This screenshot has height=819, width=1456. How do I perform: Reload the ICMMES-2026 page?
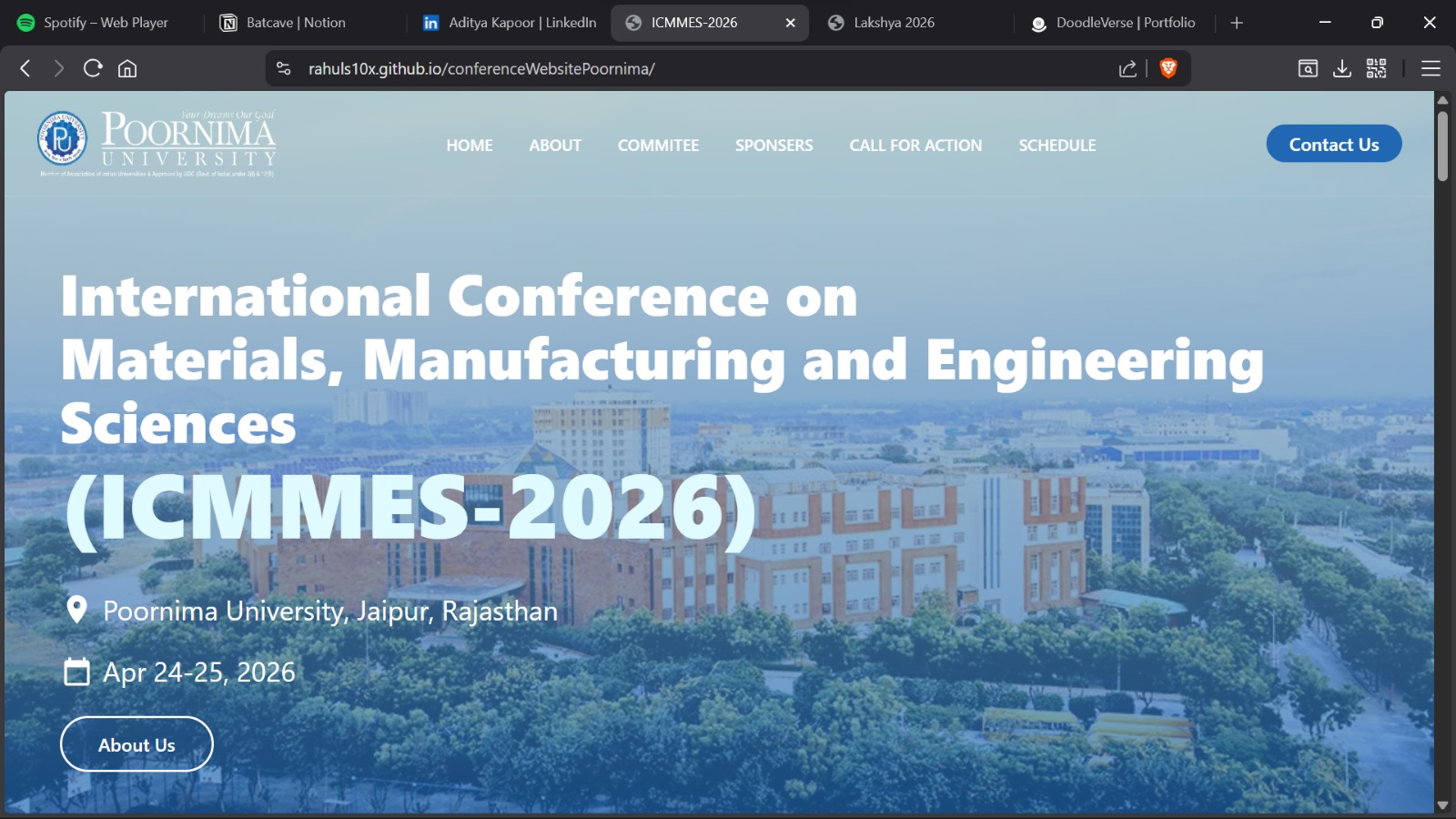tap(92, 68)
